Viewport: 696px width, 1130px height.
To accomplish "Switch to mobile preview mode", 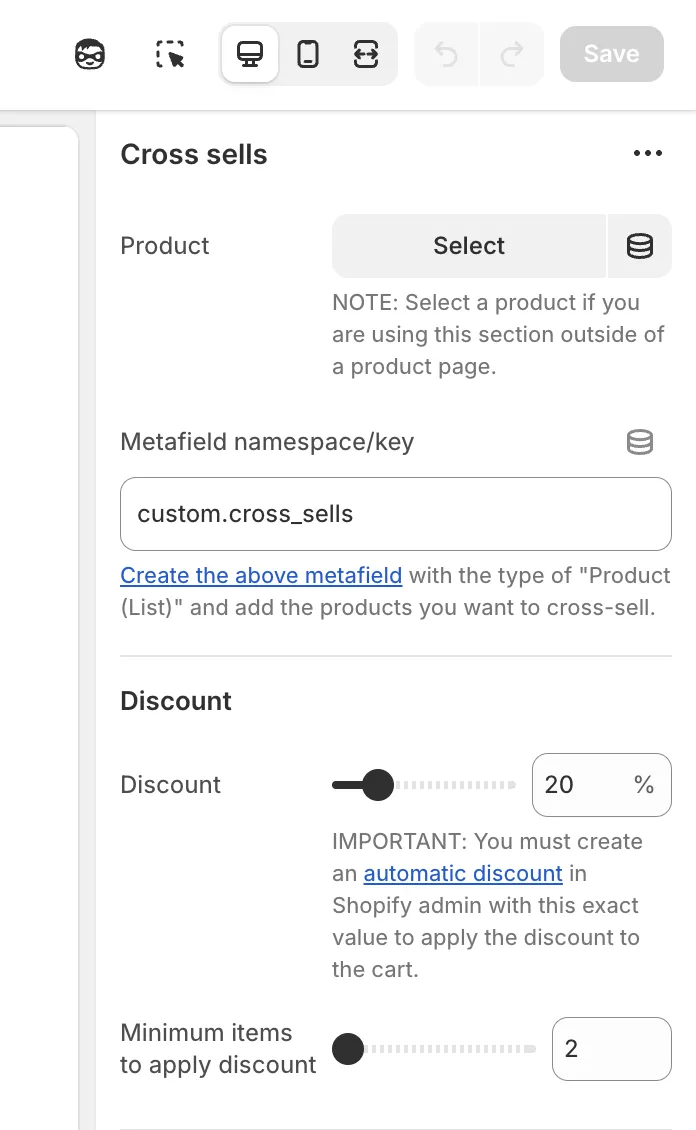I will point(308,54).
